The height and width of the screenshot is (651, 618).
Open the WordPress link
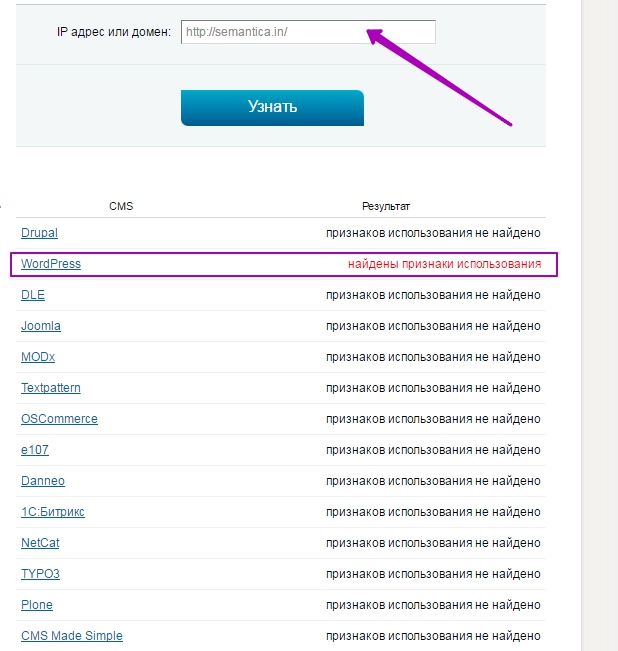click(x=51, y=264)
